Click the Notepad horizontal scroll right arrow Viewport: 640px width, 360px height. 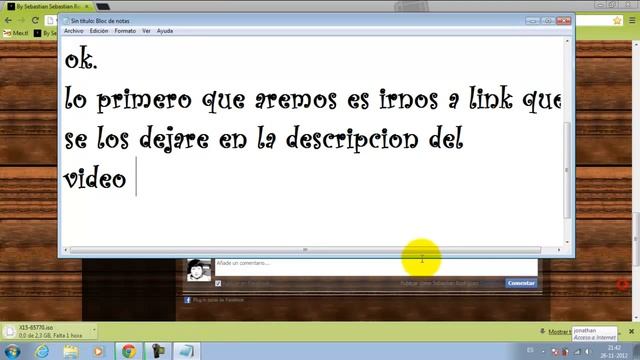[559, 250]
